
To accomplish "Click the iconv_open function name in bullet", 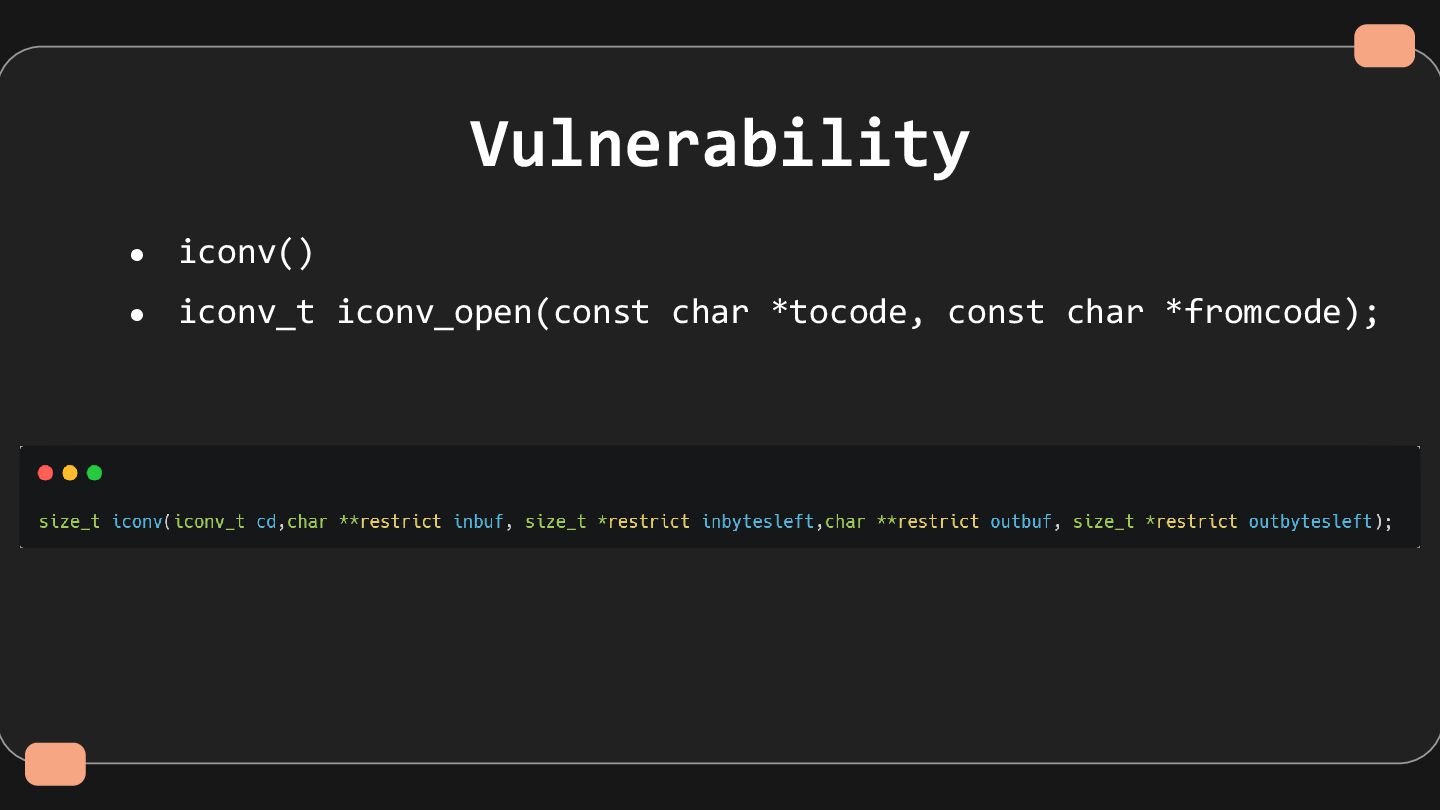I will [434, 312].
